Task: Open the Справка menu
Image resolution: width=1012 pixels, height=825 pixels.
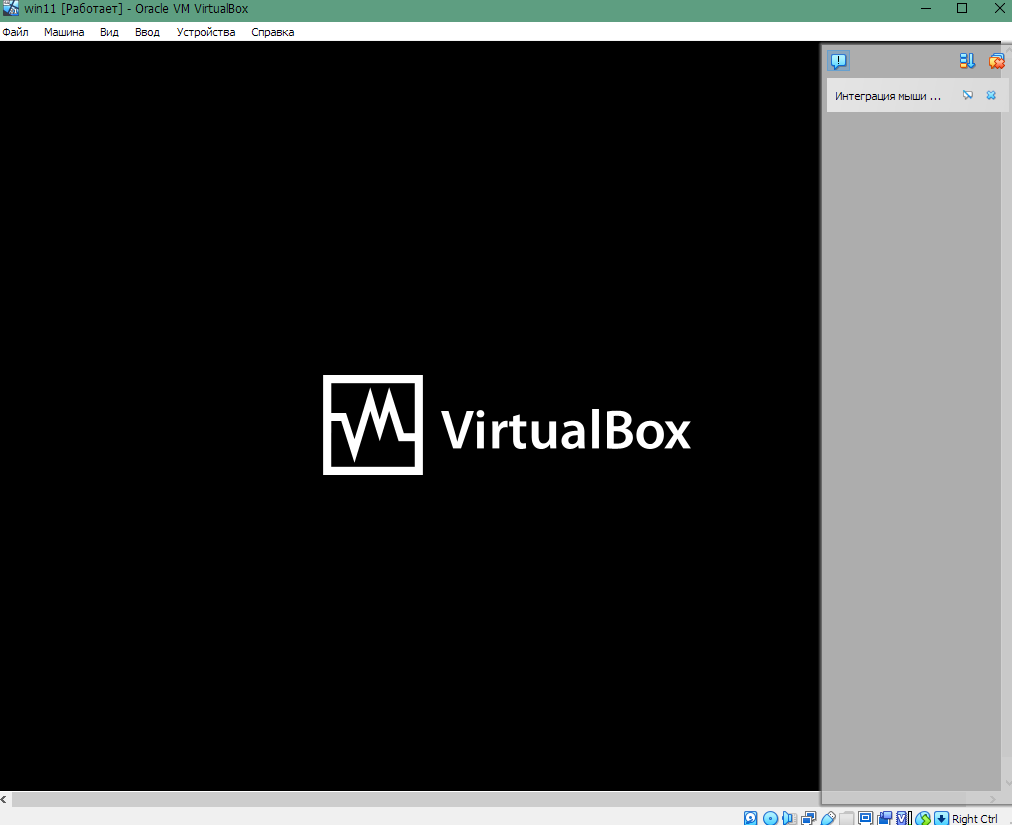Action: [x=272, y=32]
